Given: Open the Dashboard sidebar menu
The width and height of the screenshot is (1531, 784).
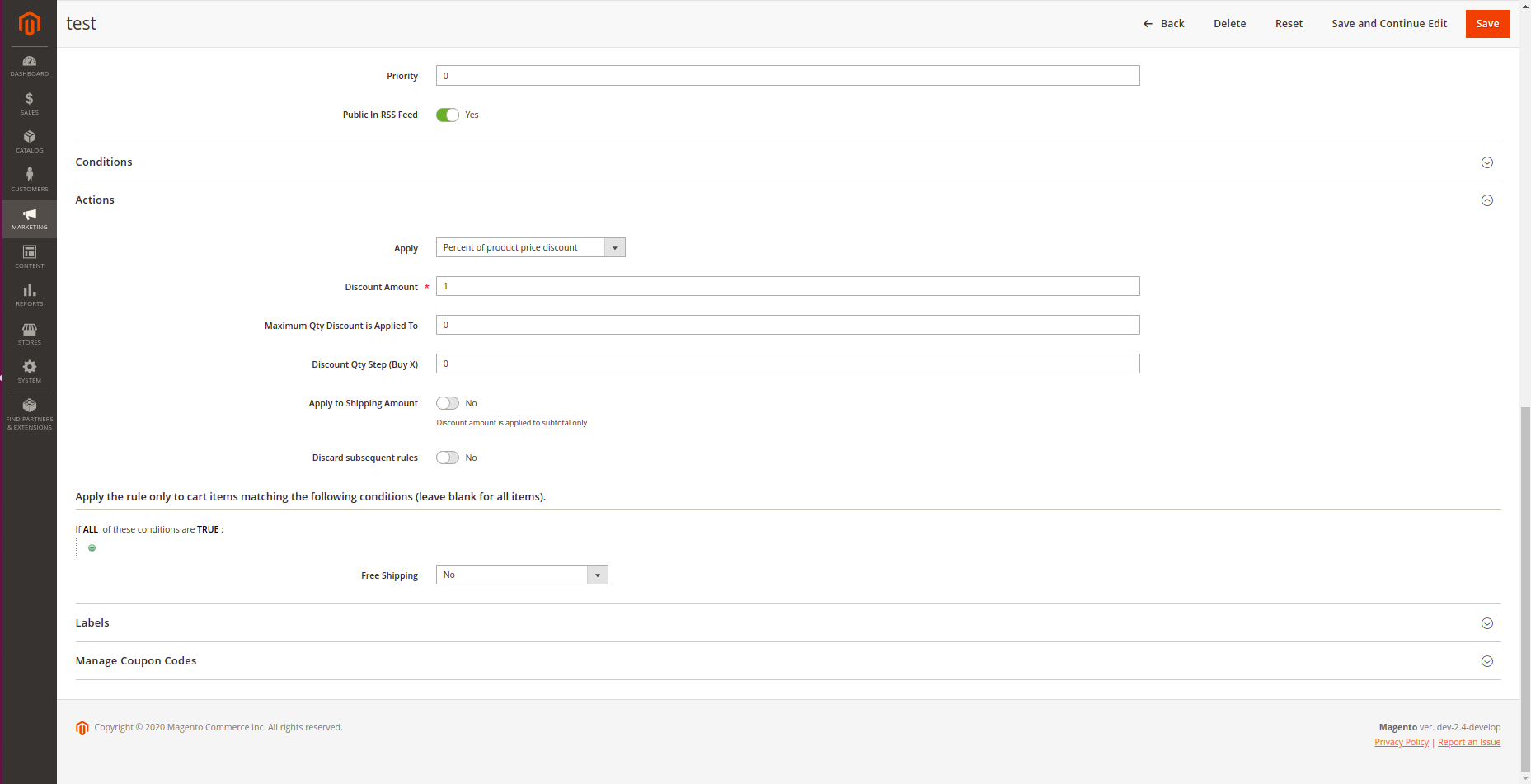Looking at the screenshot, I should click(x=30, y=66).
